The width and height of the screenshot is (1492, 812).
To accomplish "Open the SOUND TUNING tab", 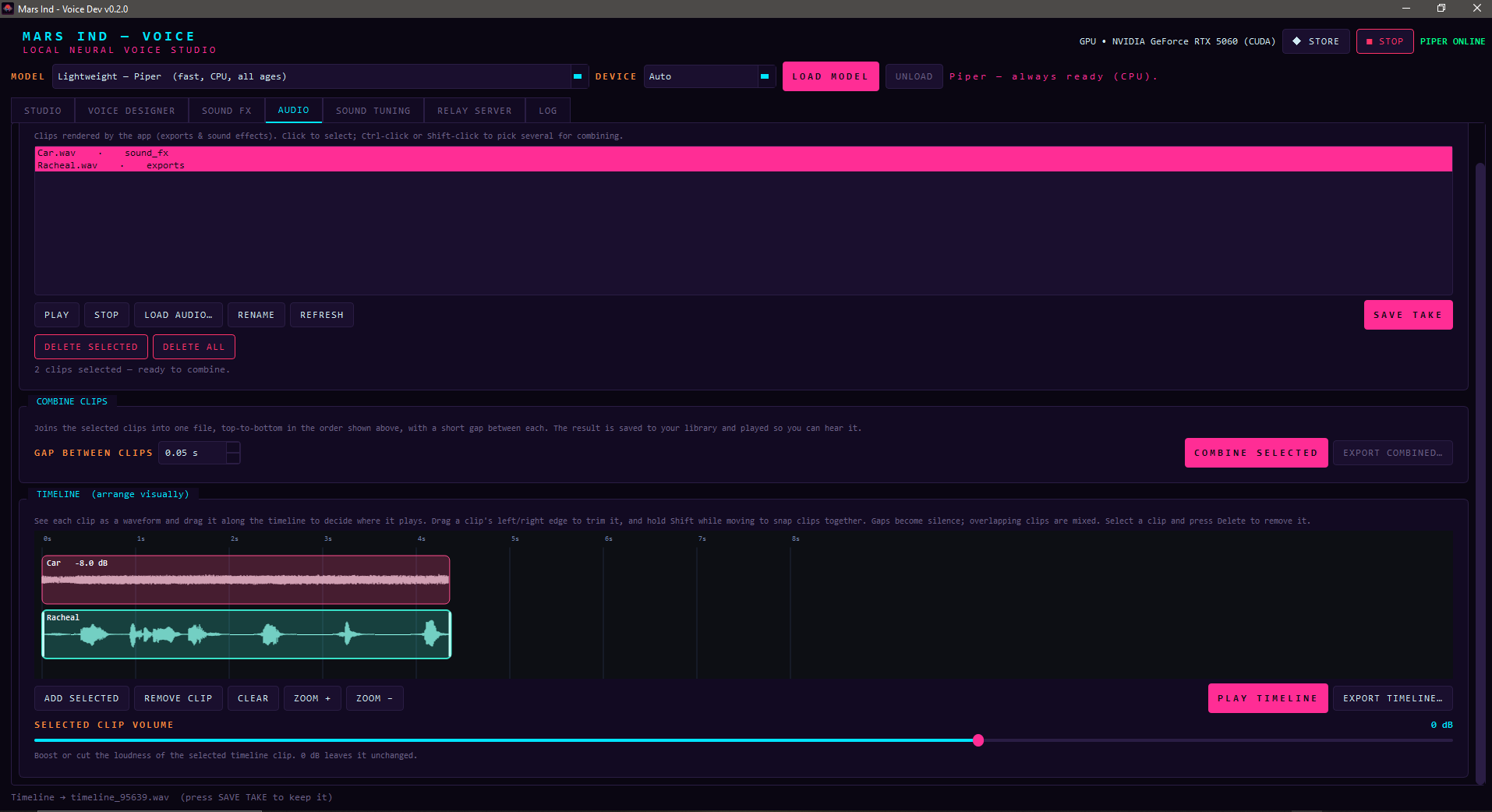I will (x=373, y=111).
